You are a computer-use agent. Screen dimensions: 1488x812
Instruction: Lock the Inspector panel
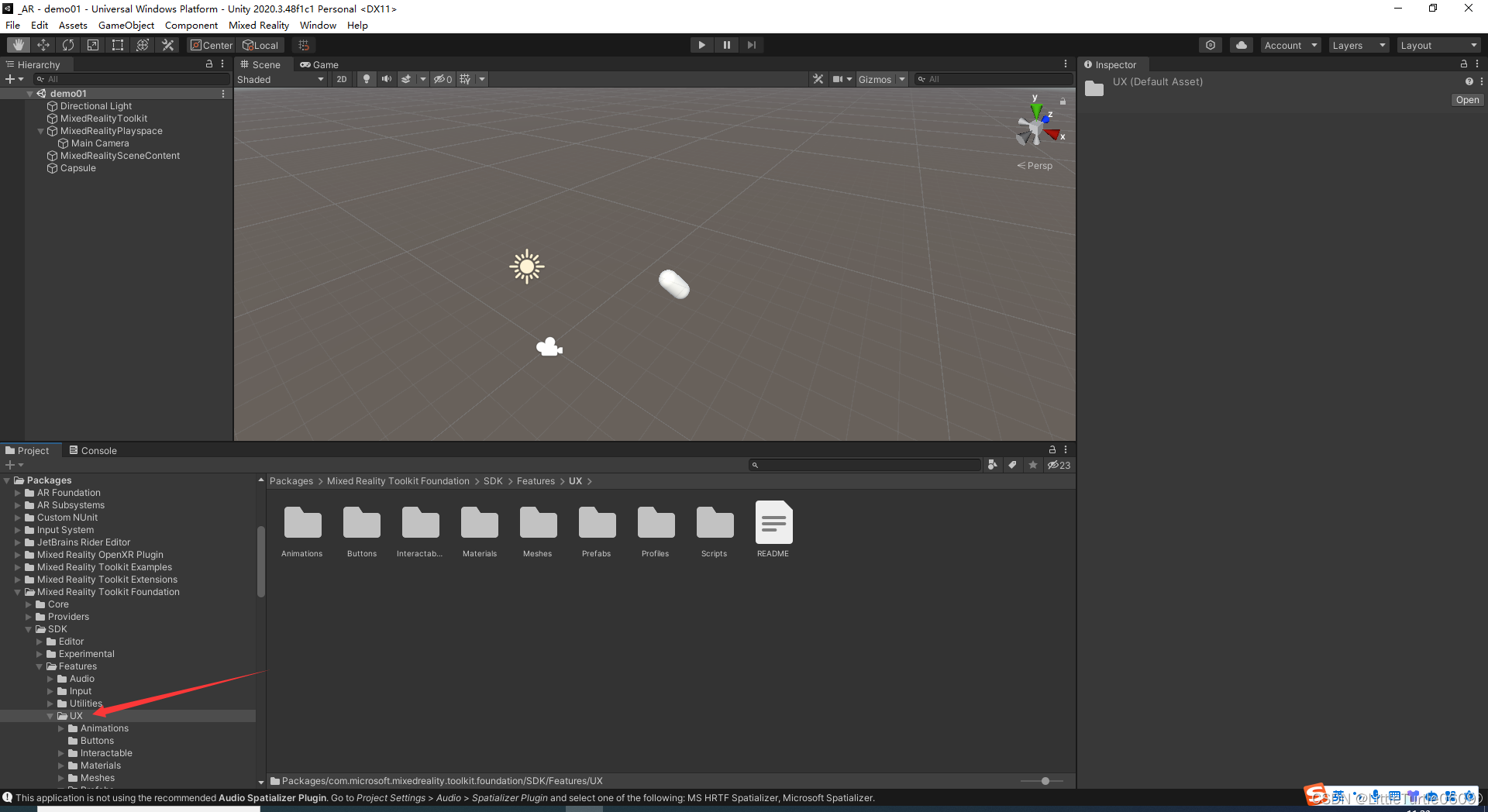pyautogui.click(x=1463, y=64)
